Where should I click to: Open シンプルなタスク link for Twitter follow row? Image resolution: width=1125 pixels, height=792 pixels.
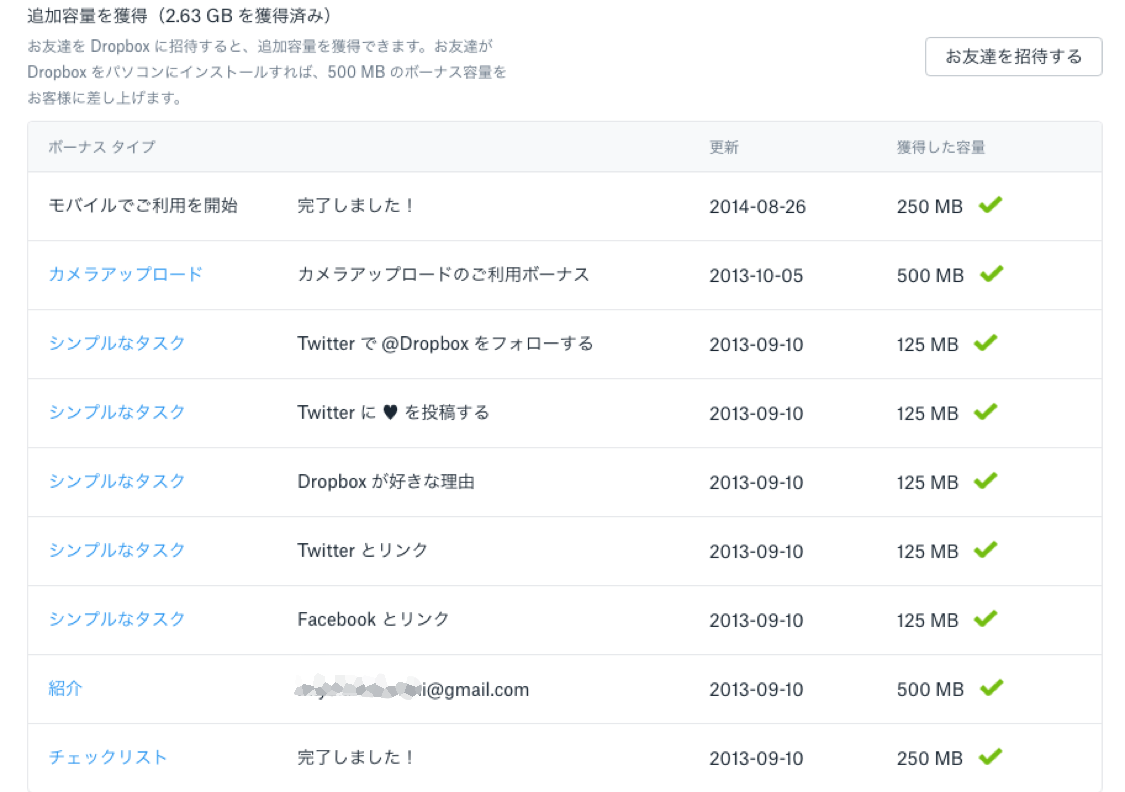[117, 343]
